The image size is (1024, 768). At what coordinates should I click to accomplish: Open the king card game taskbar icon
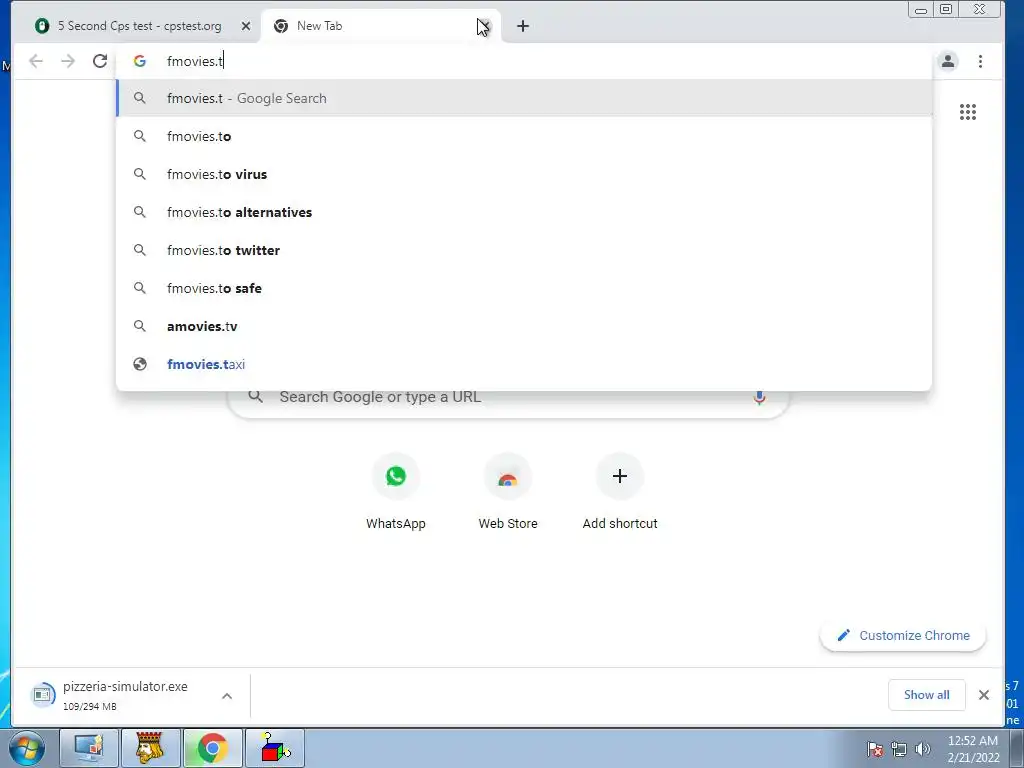150,748
